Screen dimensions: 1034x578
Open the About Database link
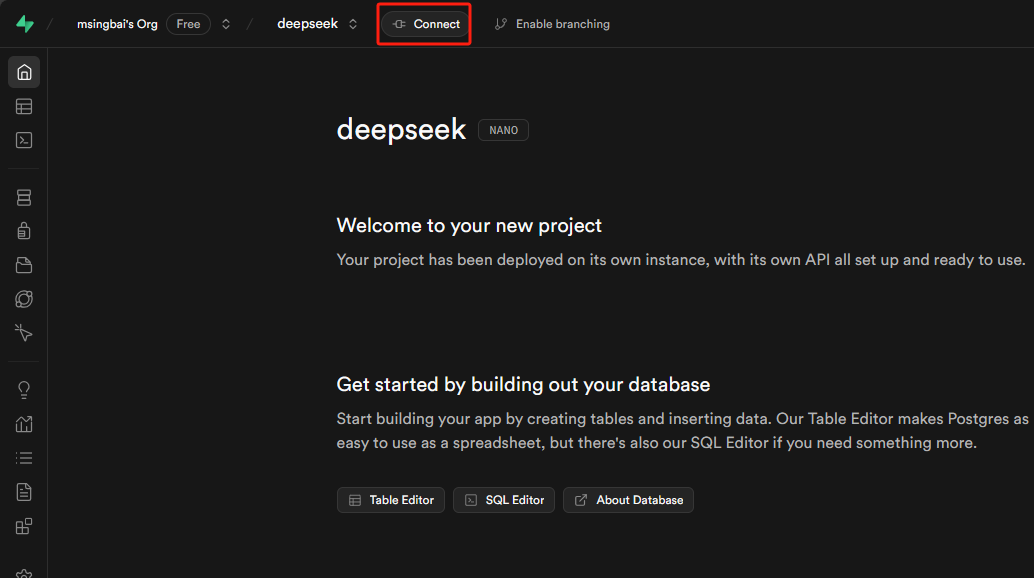pos(628,500)
